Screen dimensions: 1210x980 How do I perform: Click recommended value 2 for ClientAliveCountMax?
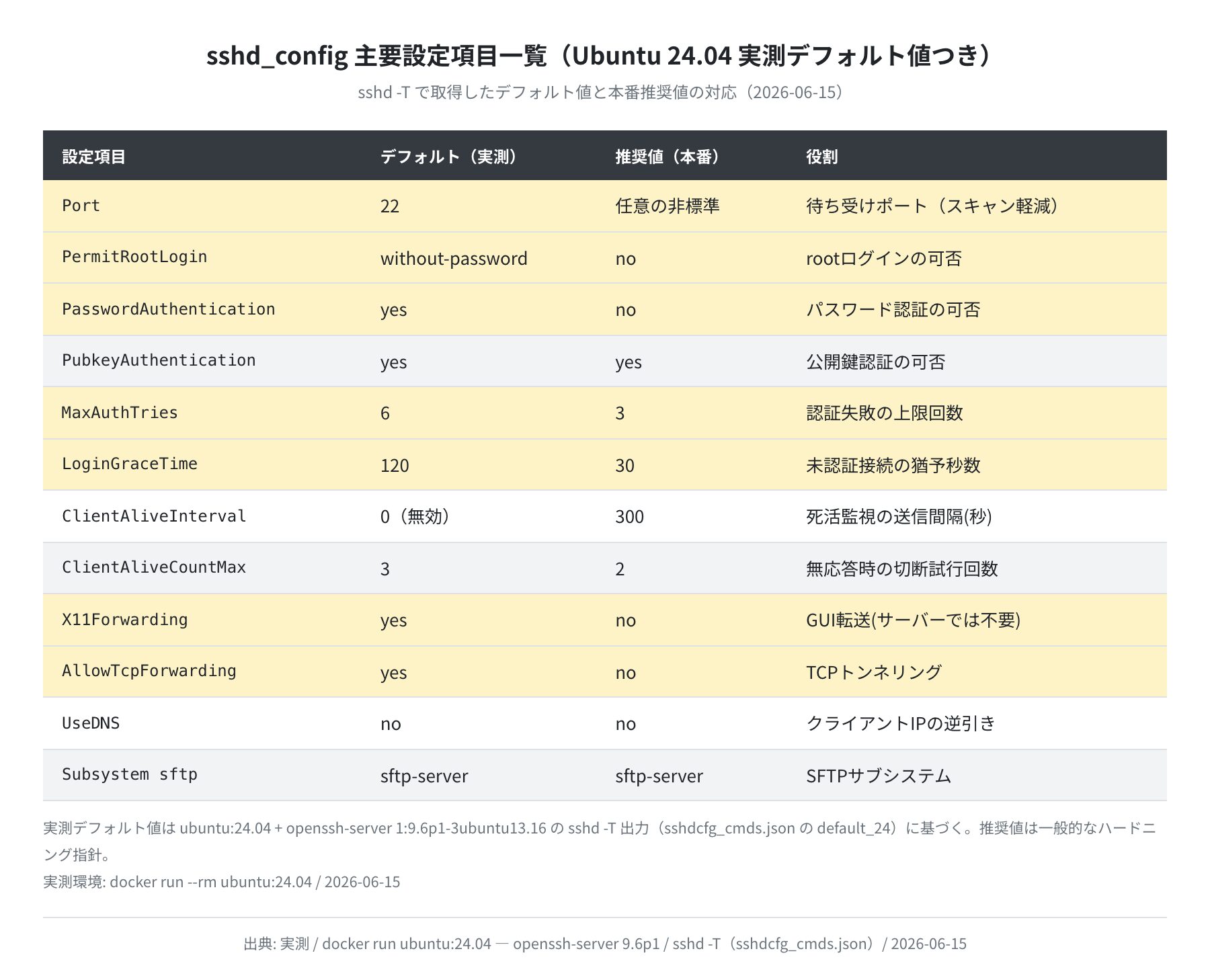(x=620, y=569)
